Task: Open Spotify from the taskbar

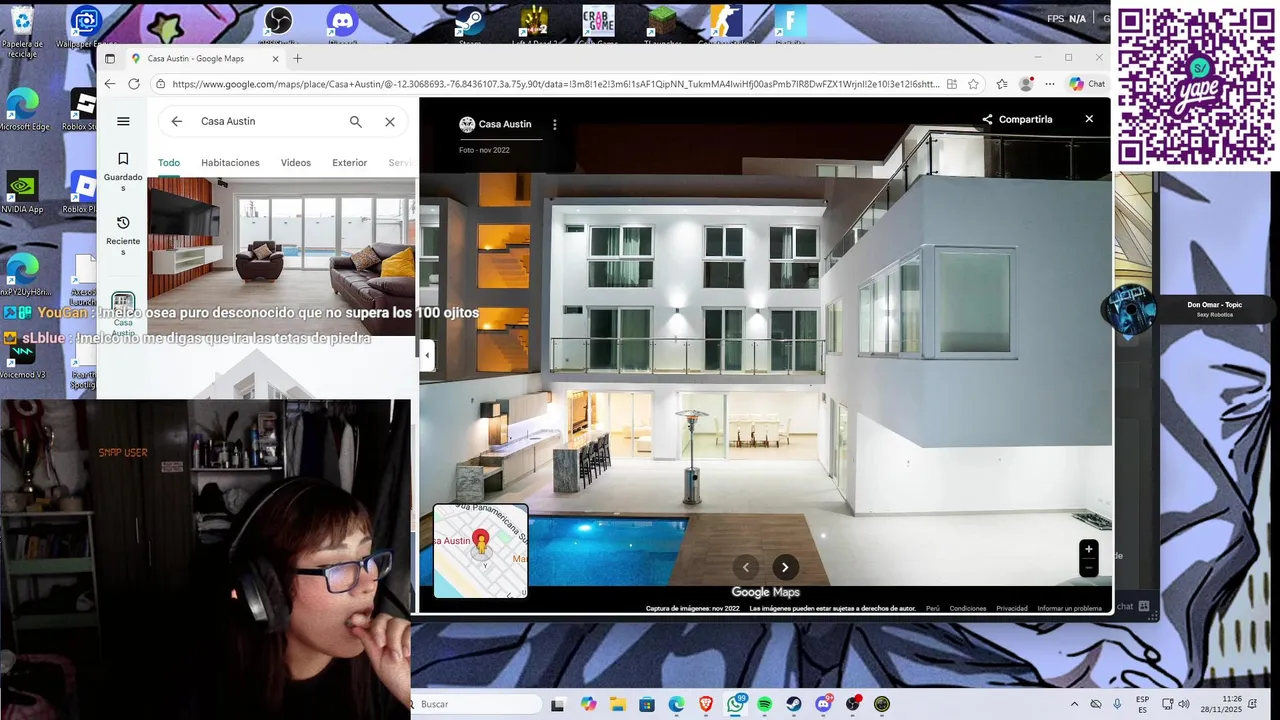Action: (x=765, y=704)
